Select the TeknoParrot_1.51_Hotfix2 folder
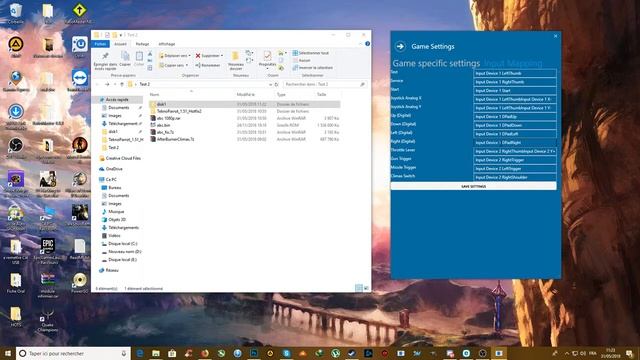This screenshot has height=360, width=640. coord(244,111)
